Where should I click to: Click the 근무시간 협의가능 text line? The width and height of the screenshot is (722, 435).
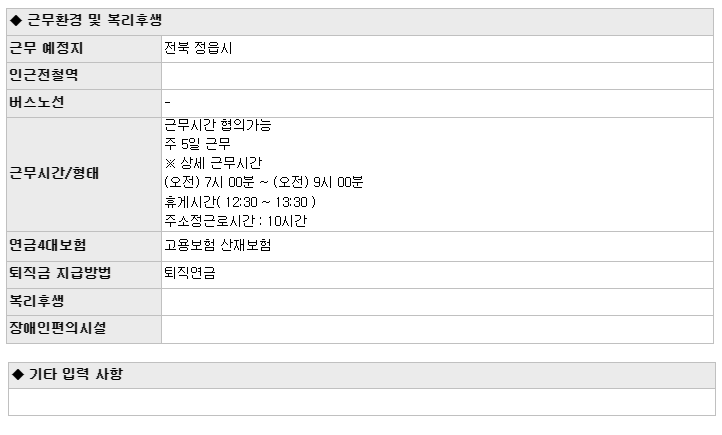tap(218, 125)
